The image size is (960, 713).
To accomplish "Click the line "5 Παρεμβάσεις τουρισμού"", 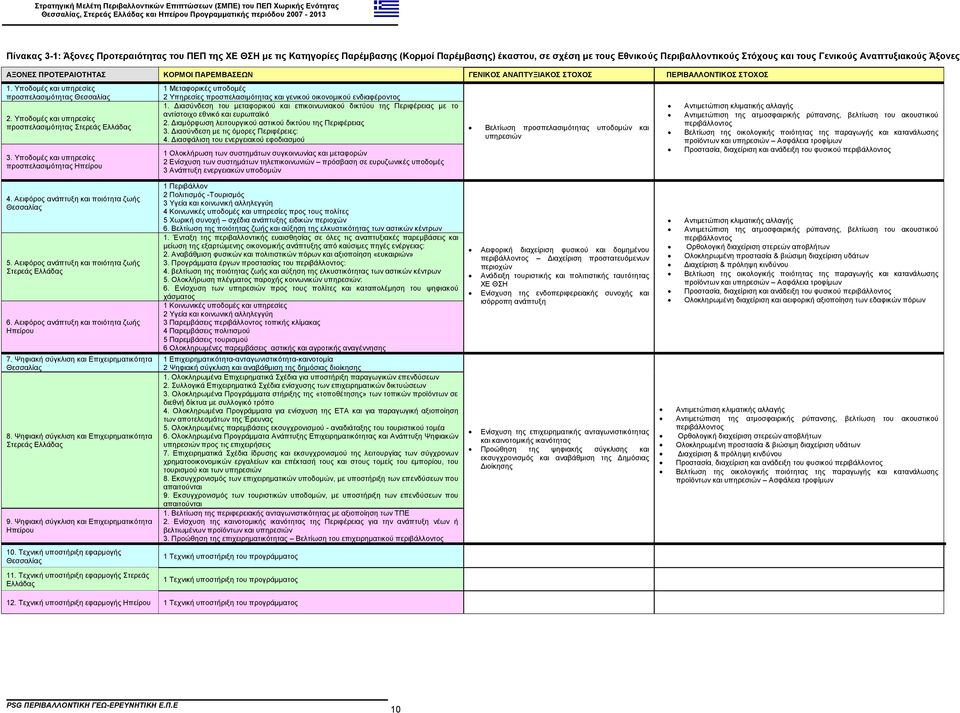I will point(205,339).
